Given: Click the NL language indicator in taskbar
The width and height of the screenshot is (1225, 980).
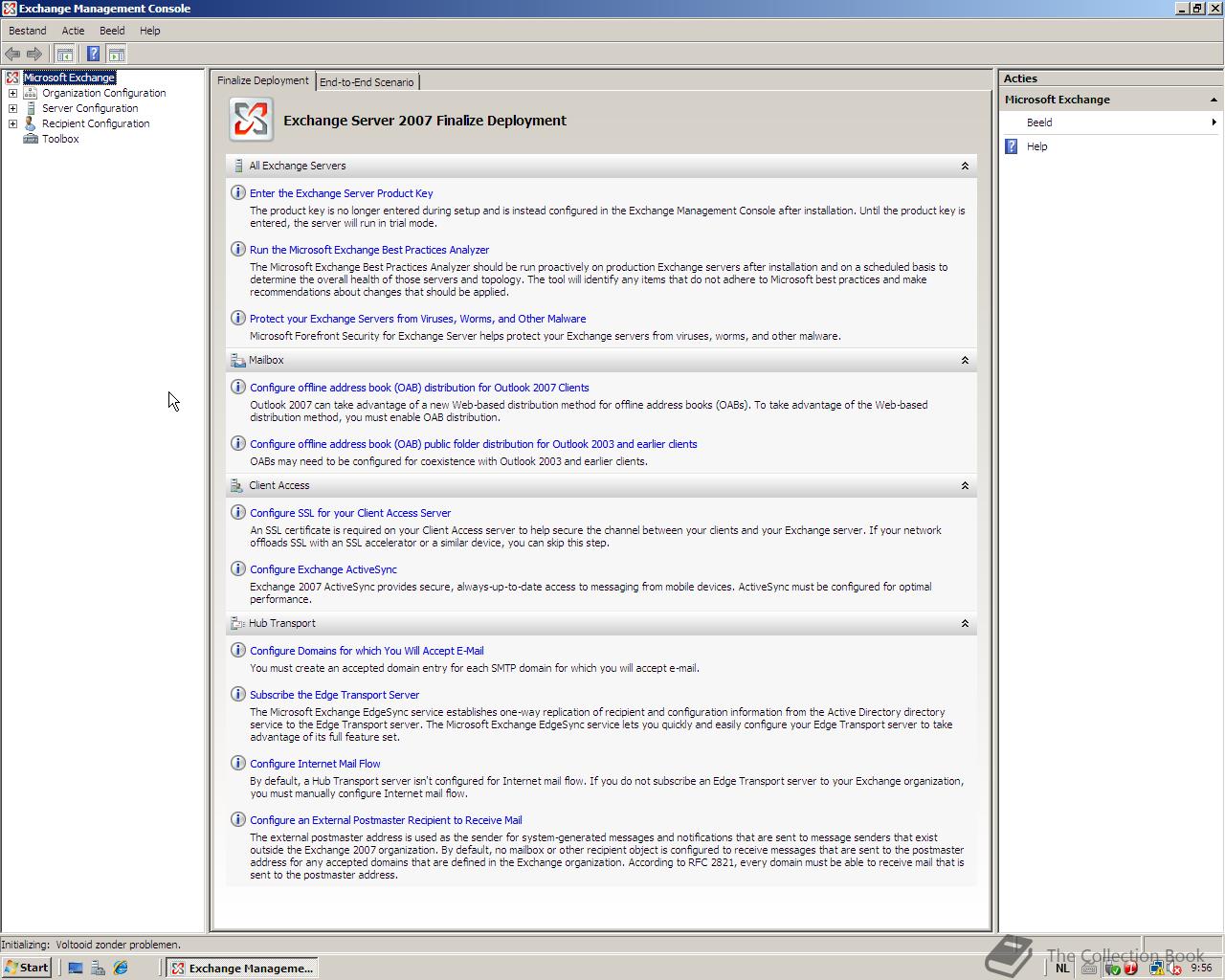Looking at the screenshot, I should click(1062, 968).
